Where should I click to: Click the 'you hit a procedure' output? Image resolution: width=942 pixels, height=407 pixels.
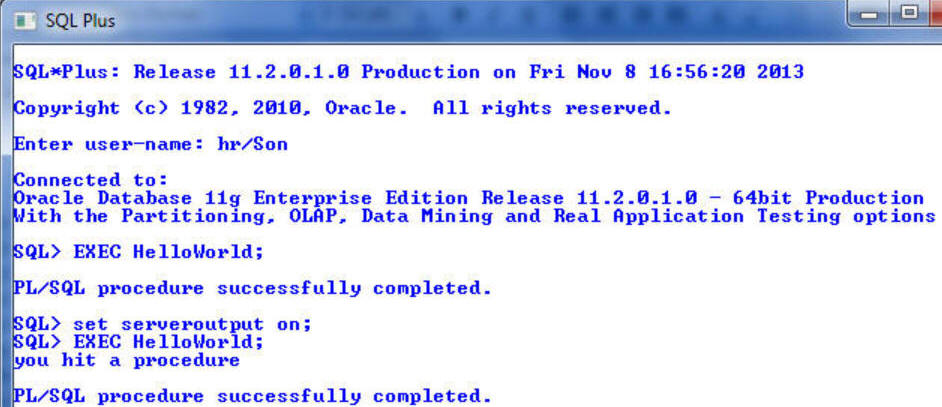click(127, 361)
